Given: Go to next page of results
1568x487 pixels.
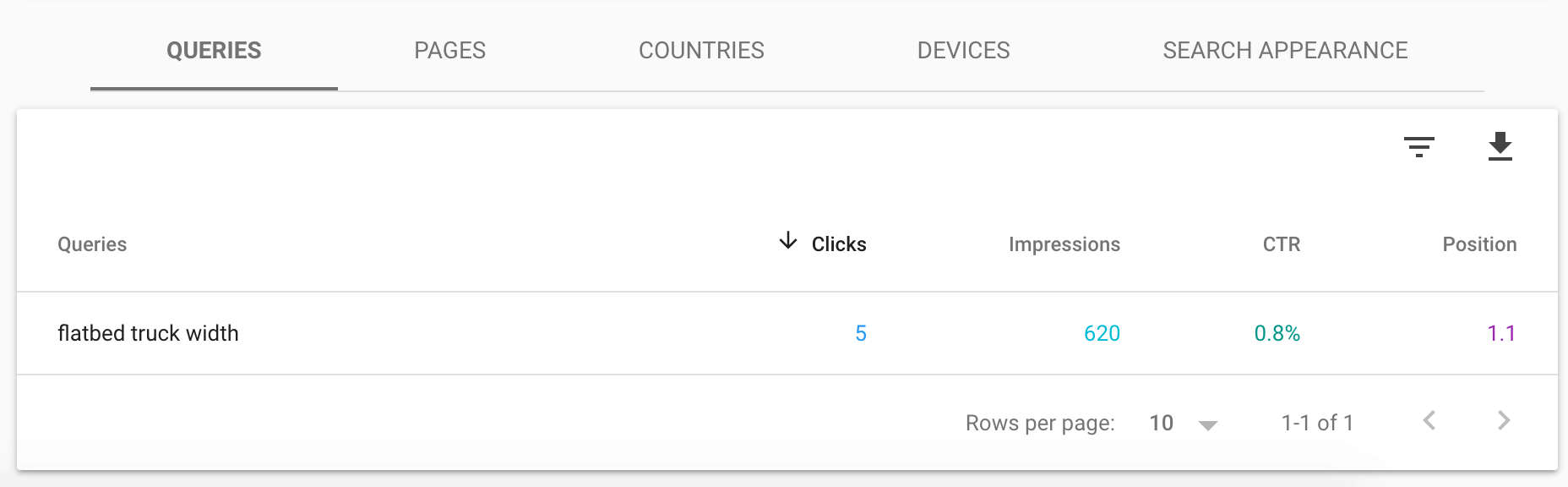Looking at the screenshot, I should pos(1503,421).
